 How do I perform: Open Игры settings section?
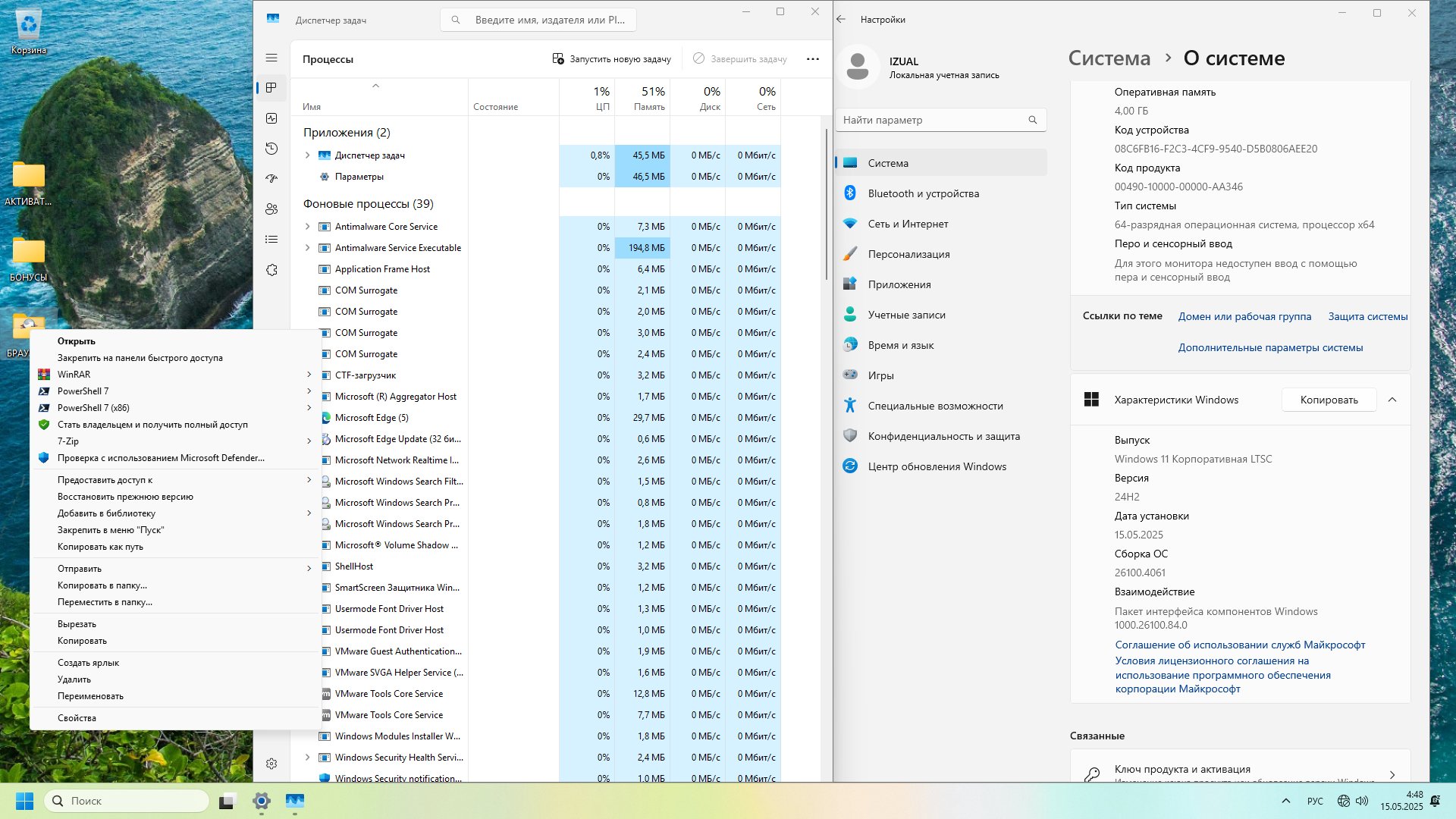pos(941,375)
